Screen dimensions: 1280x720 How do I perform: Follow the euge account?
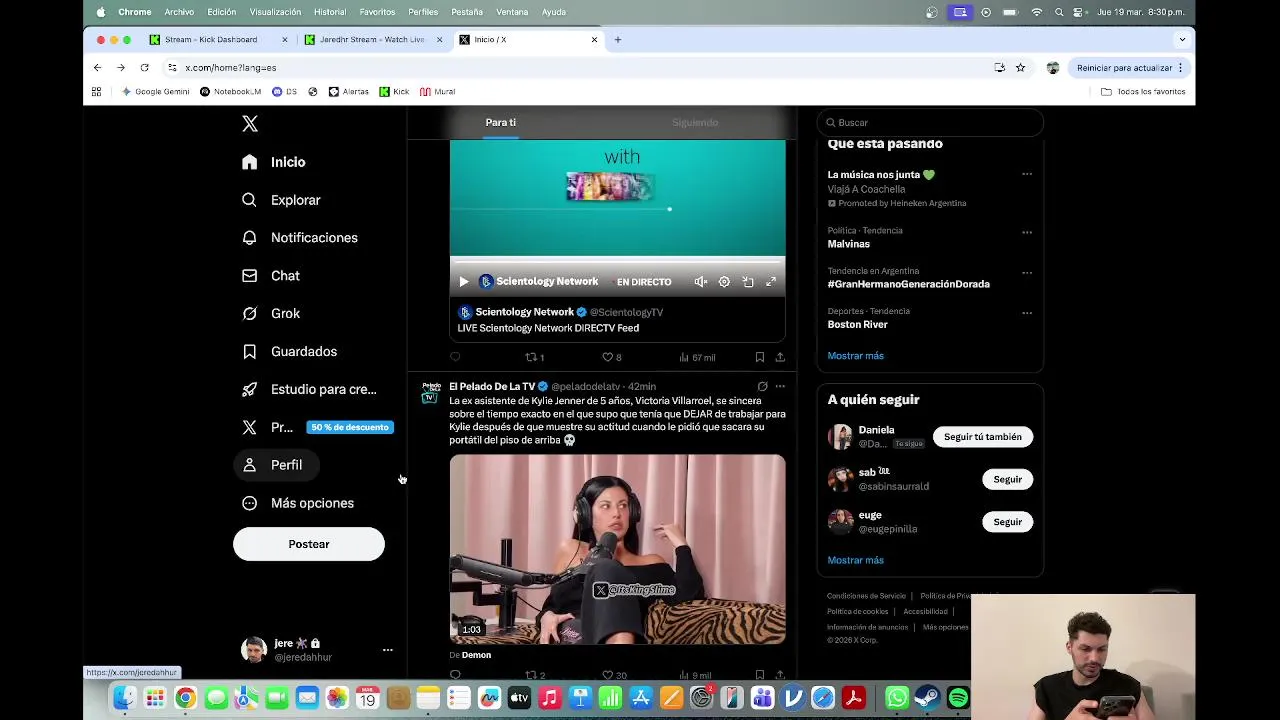(x=1007, y=522)
